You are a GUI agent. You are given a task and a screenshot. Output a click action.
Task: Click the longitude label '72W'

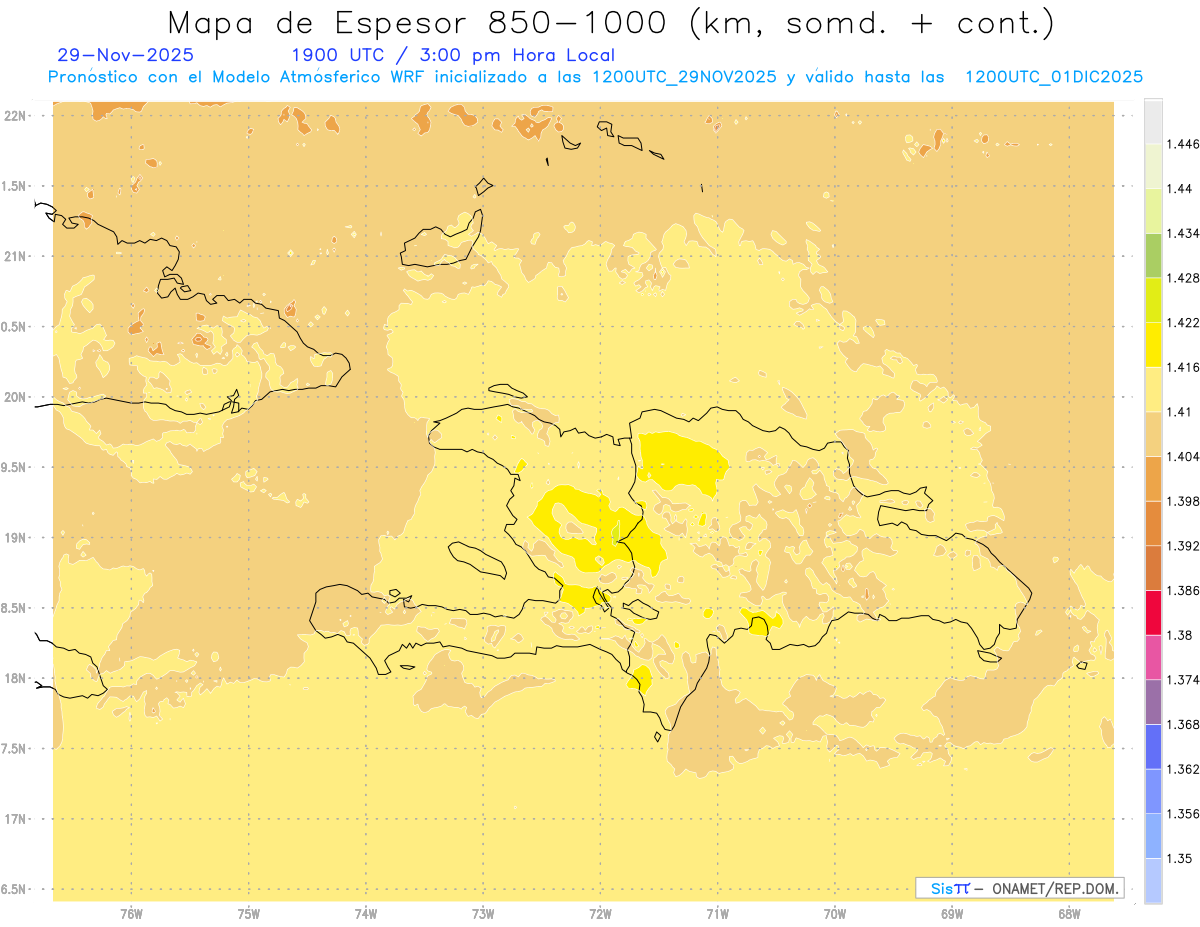pyautogui.click(x=600, y=914)
